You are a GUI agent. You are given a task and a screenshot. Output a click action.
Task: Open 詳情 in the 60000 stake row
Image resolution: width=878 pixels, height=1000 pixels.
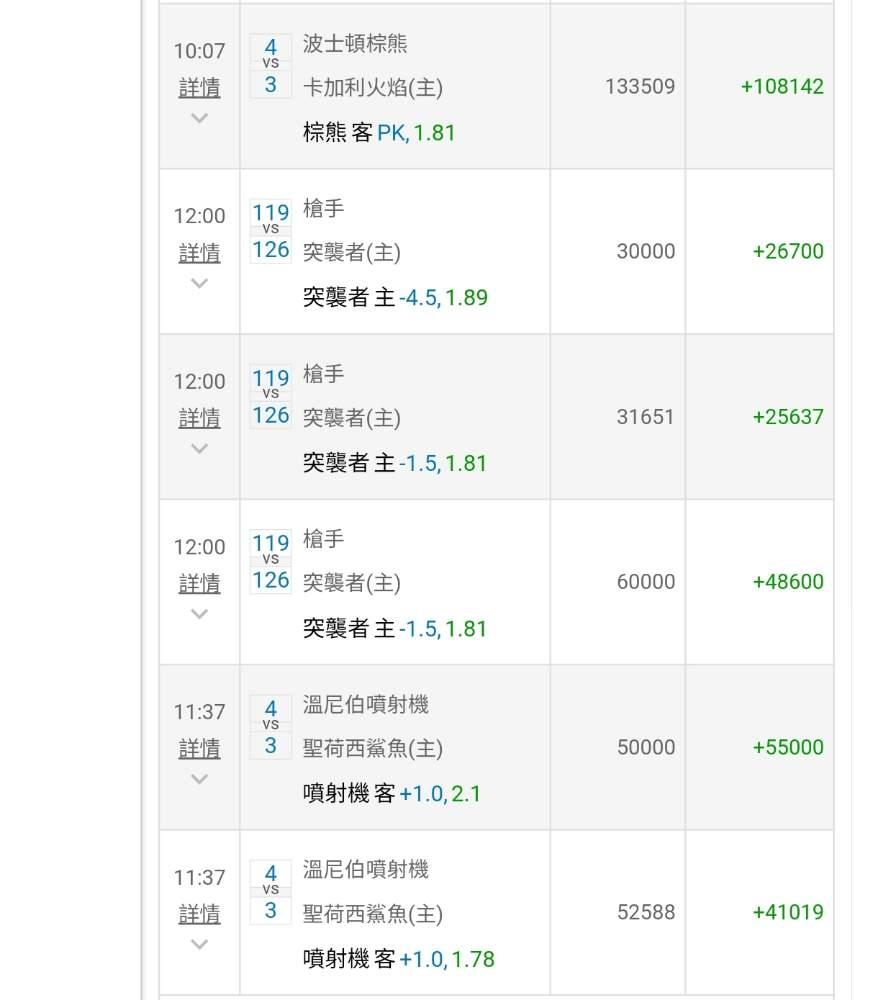click(199, 583)
